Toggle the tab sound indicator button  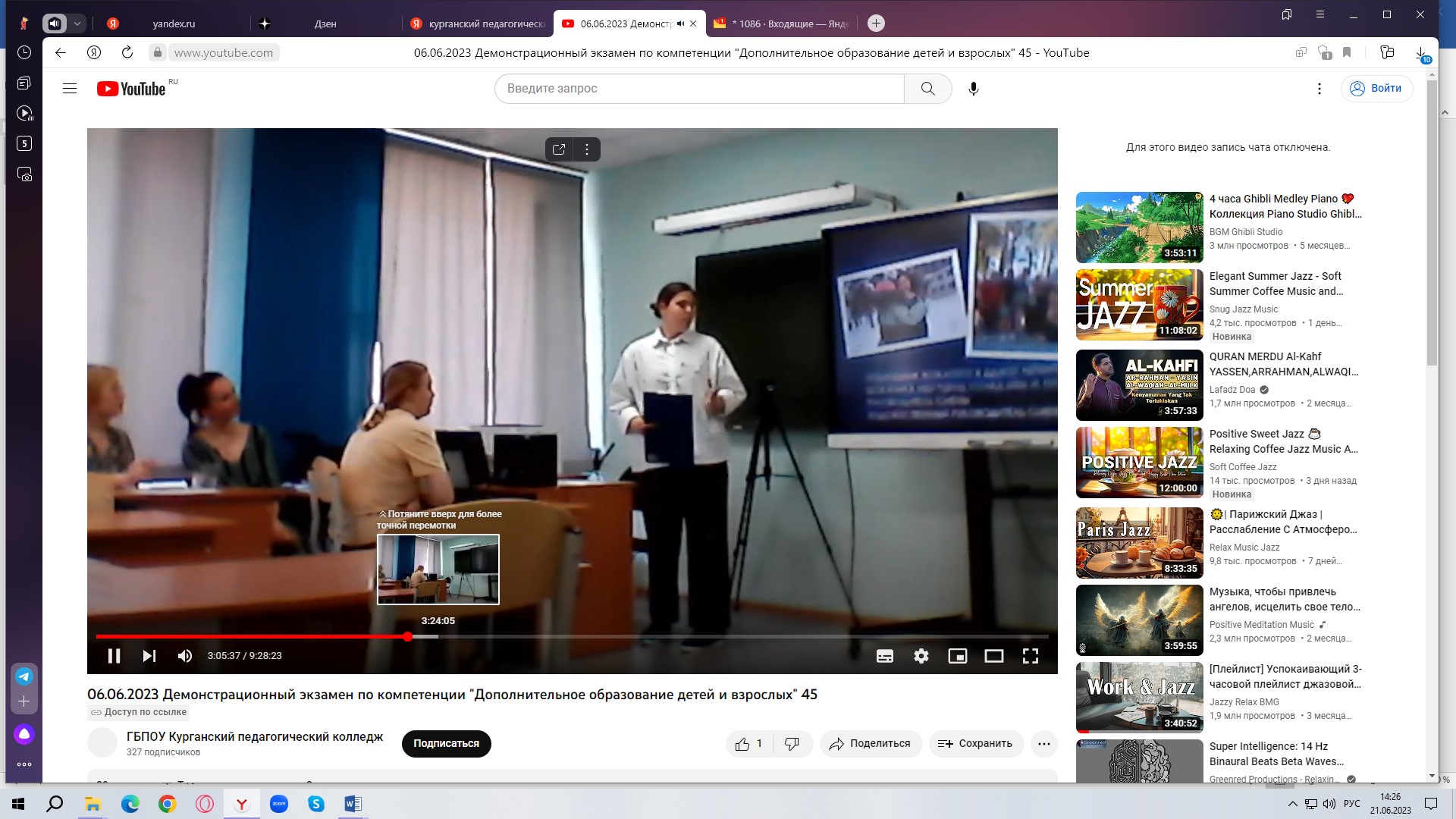(55, 24)
